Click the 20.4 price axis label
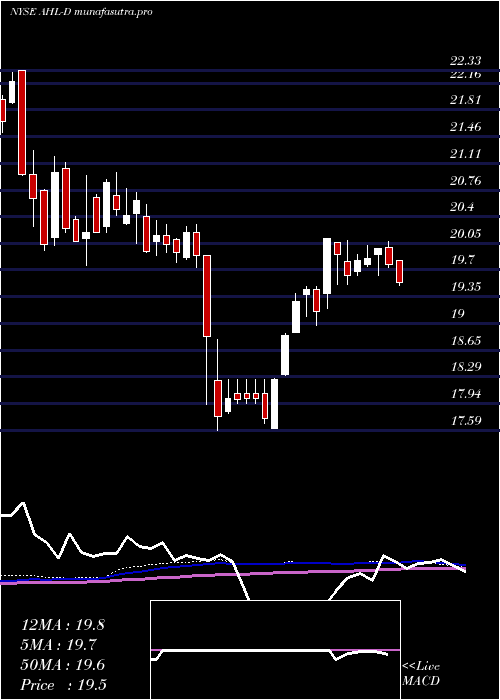Screen dimensions: 500x700 [x=462, y=207]
